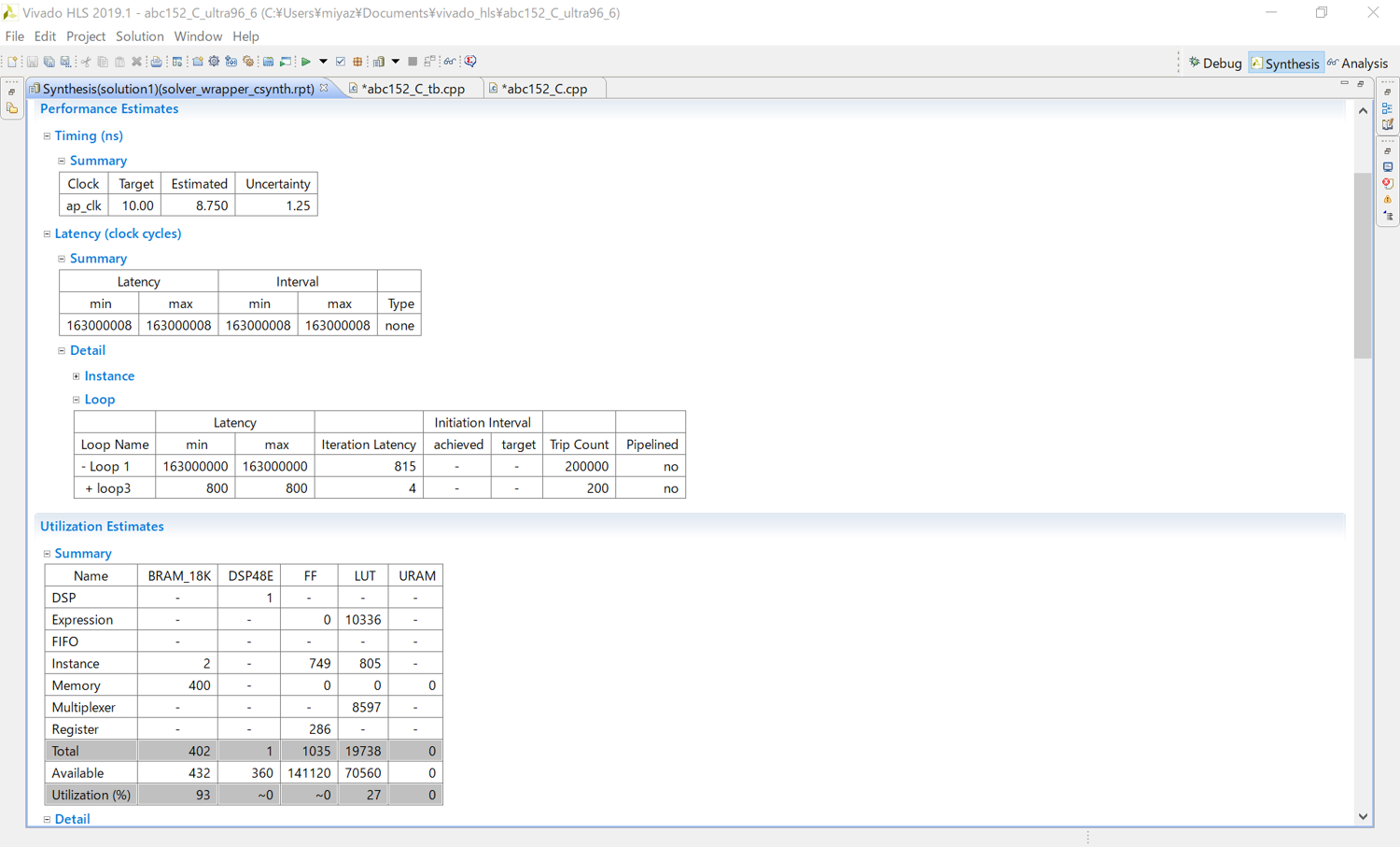Collapse the Latency (clock cycles) section
This screenshot has width=1400, height=847.
click(47, 234)
